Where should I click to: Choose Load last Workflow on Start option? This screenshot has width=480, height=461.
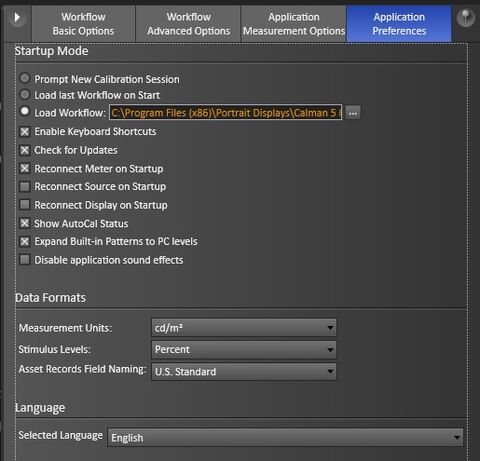coord(25,95)
